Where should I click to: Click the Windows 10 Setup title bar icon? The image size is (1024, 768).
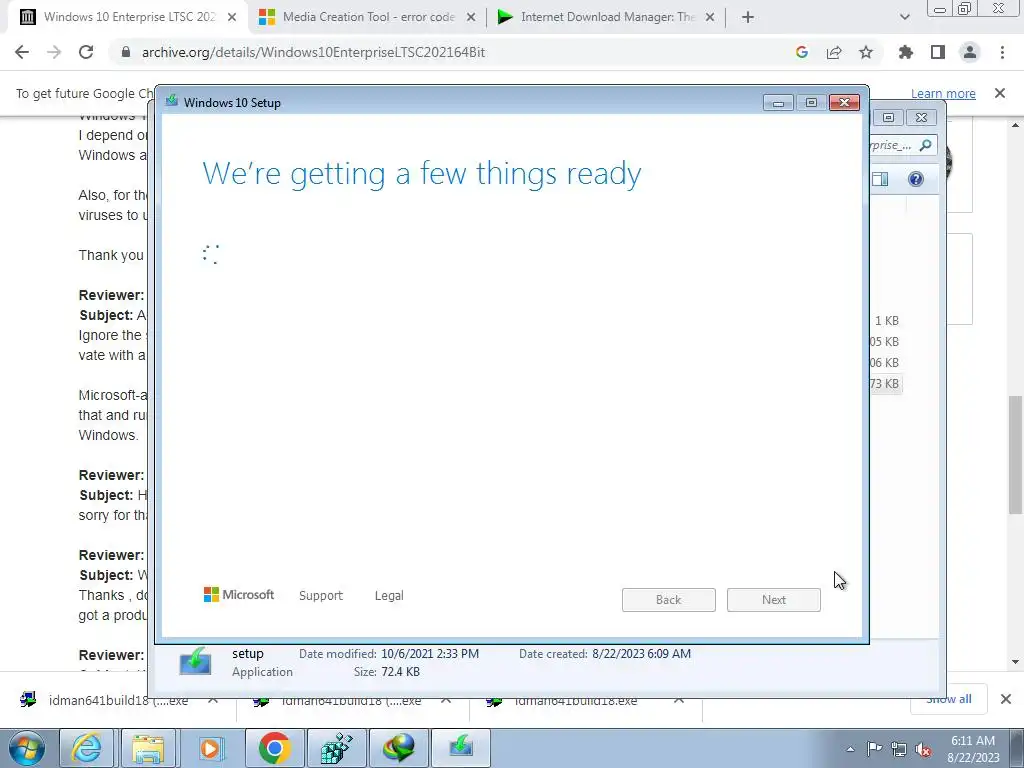pyautogui.click(x=172, y=101)
